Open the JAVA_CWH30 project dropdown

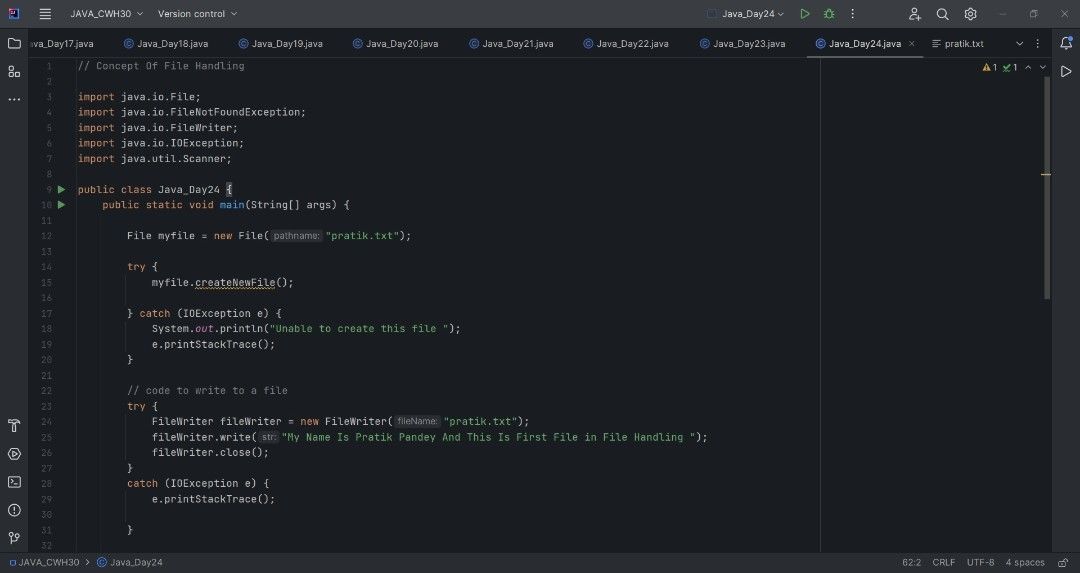(107, 14)
